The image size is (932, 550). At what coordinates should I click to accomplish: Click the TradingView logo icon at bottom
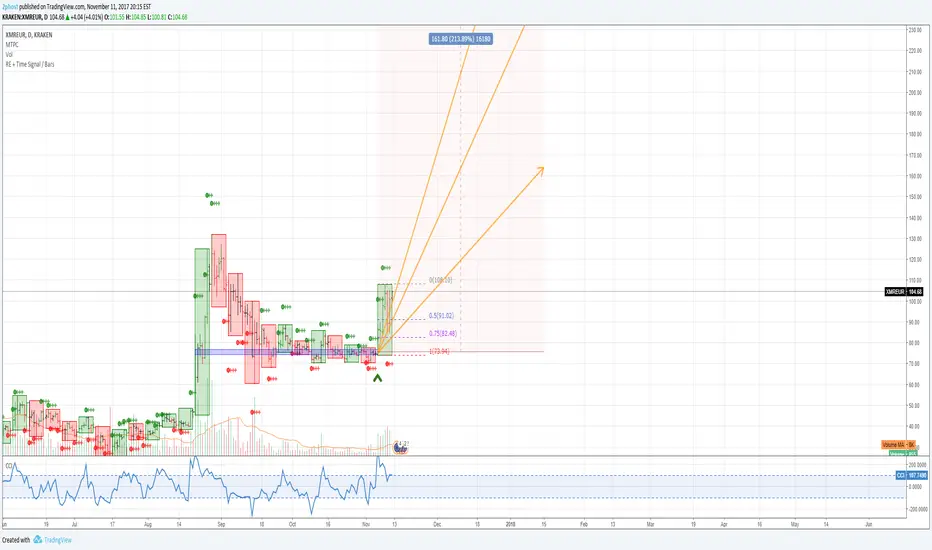pos(37,539)
